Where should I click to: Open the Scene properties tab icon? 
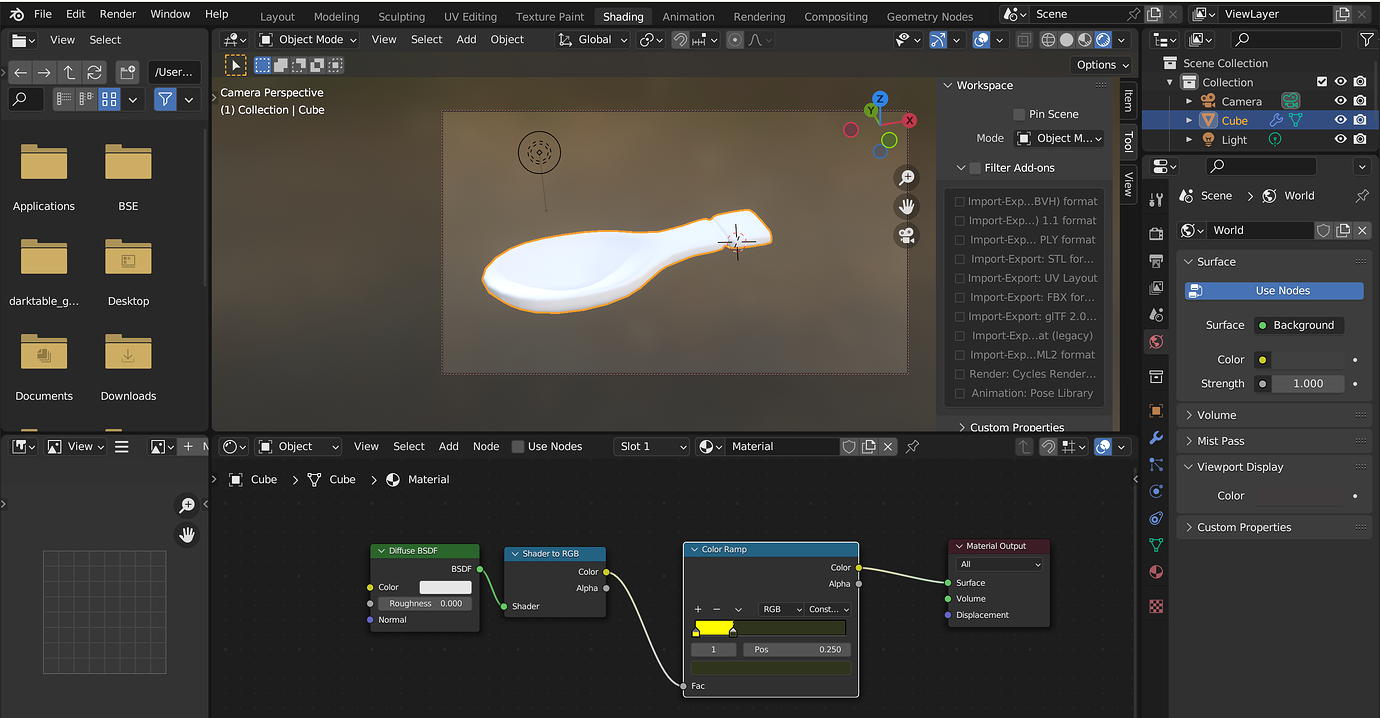point(1156,315)
